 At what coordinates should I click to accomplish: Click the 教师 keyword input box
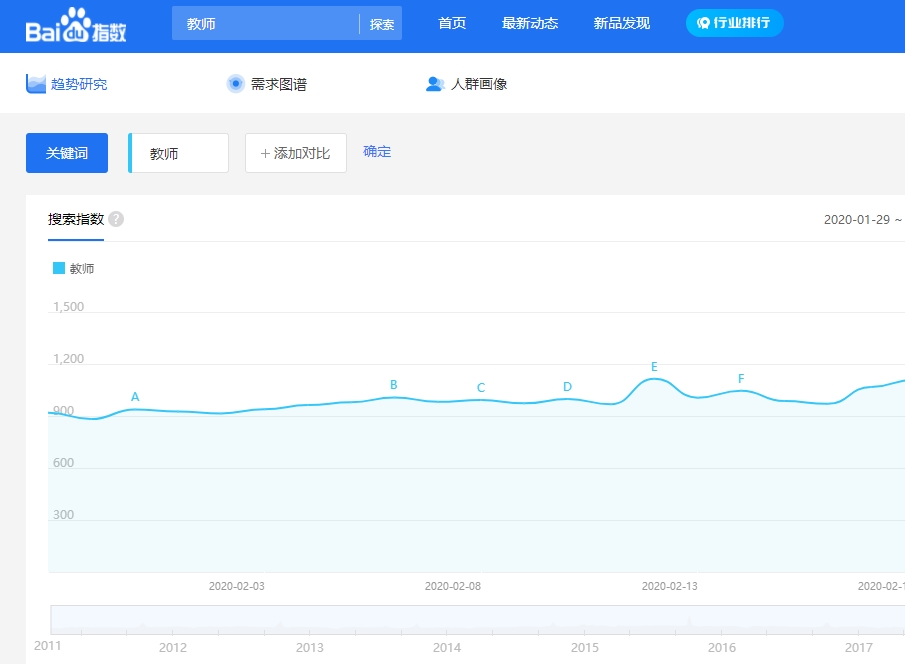click(180, 153)
